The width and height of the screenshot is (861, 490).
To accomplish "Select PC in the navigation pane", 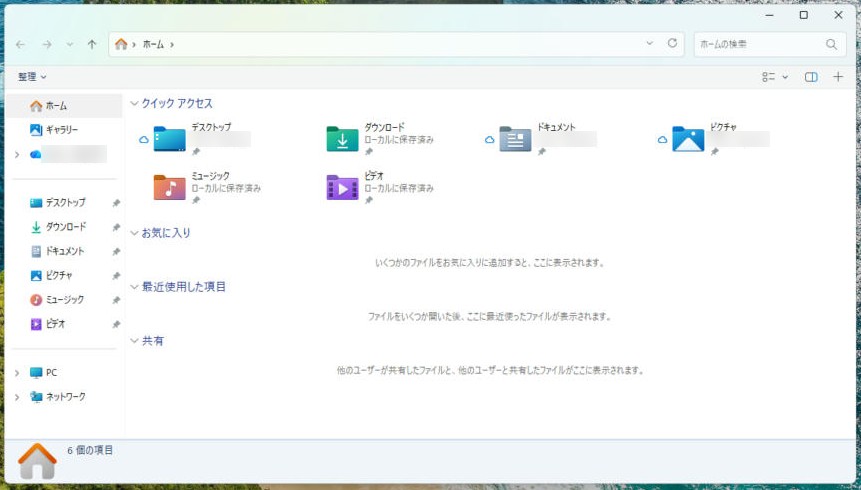I will (43, 372).
